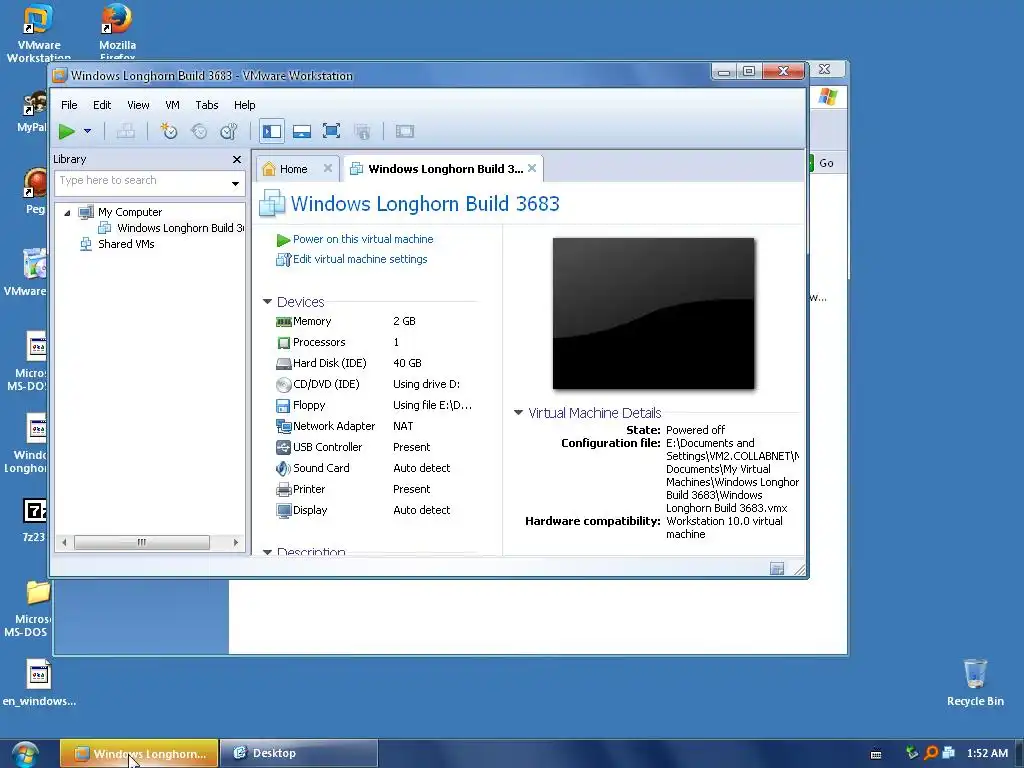The height and width of the screenshot is (768, 1024).
Task: Click the Printer device icon
Action: click(283, 490)
